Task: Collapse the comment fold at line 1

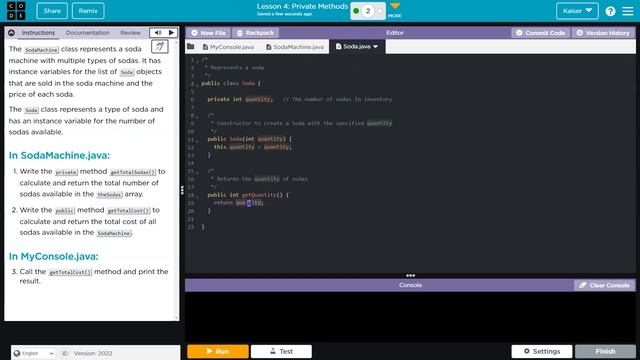Action: [x=197, y=60]
